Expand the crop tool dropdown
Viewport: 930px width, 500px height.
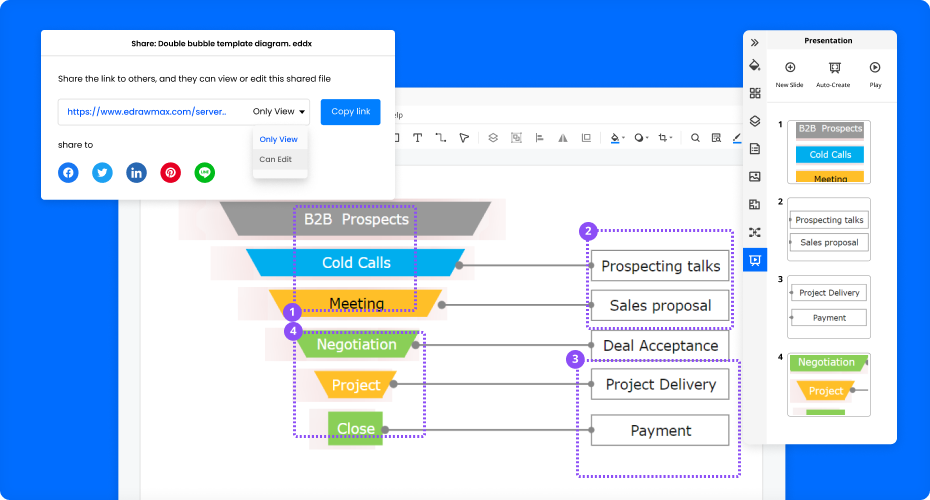(x=673, y=138)
